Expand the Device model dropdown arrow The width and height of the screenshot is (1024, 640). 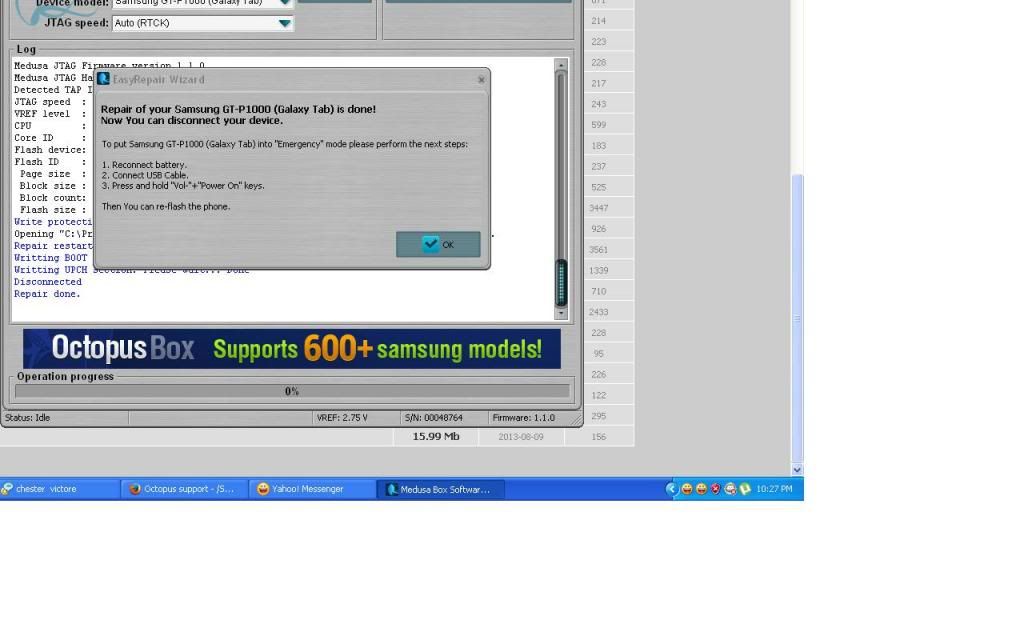tap(285, 3)
